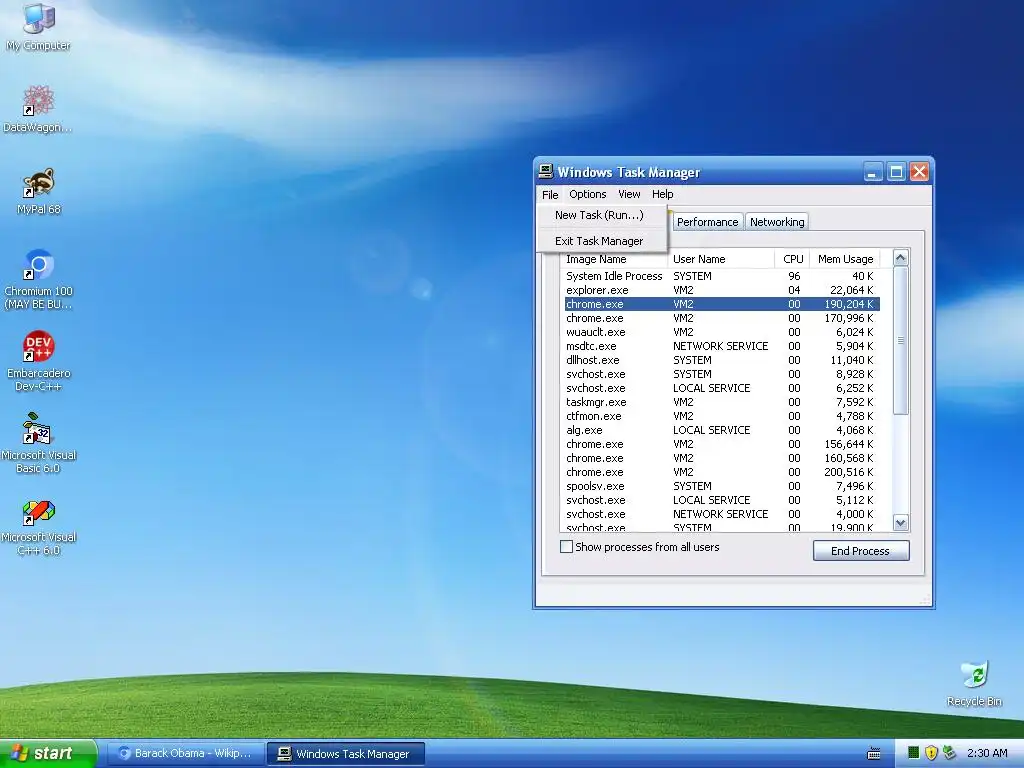Switch to the Networking tab
This screenshot has height=768, width=1024.
(777, 222)
